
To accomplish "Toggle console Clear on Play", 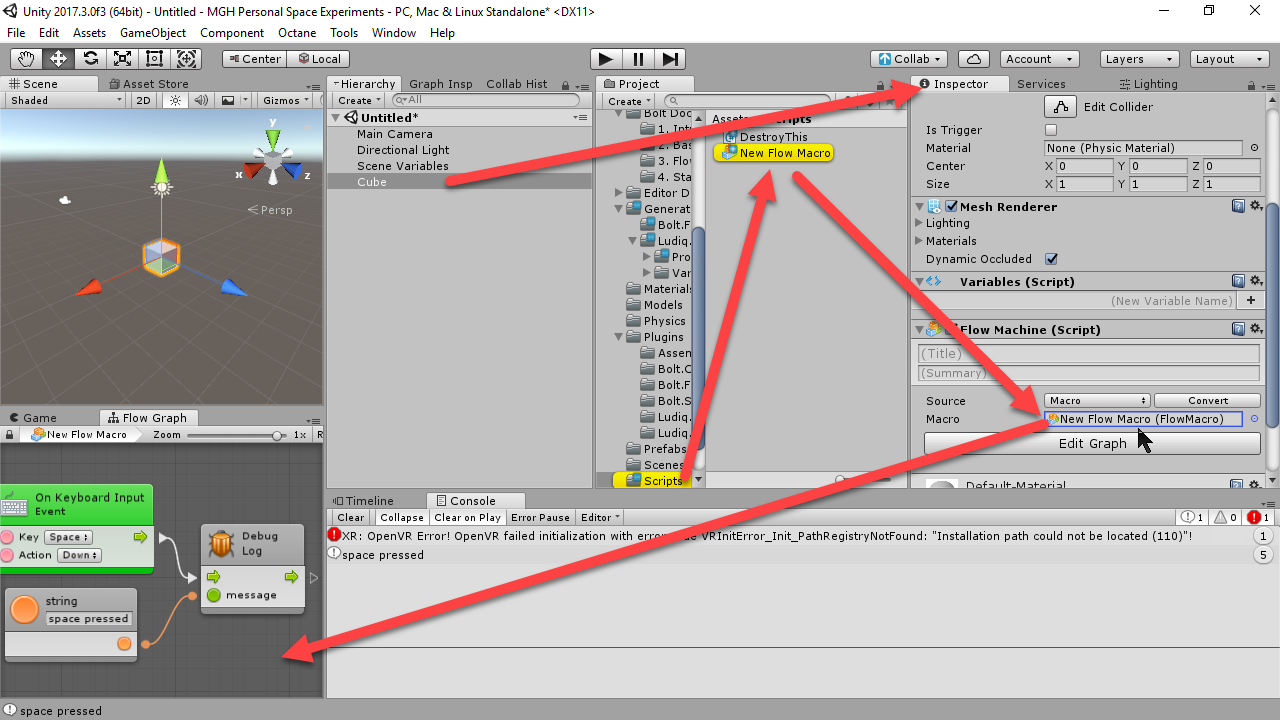I will pos(467,517).
